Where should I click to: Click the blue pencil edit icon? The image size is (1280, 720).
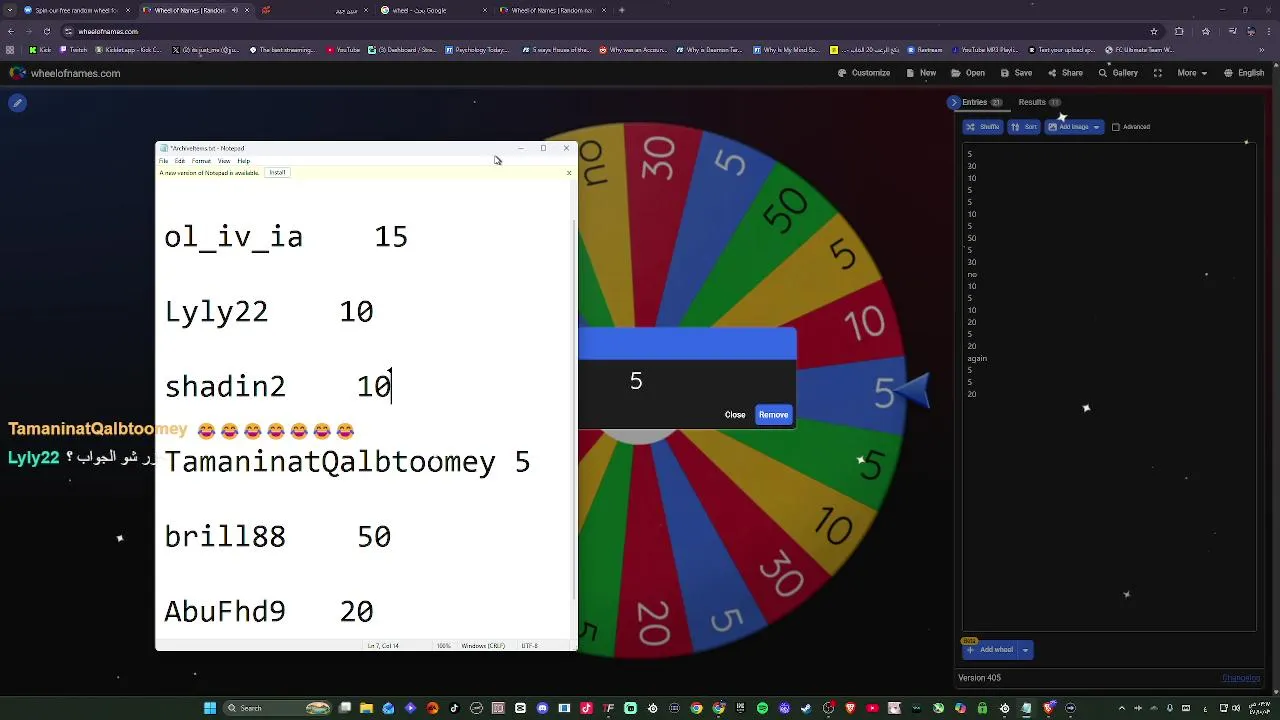(17, 103)
